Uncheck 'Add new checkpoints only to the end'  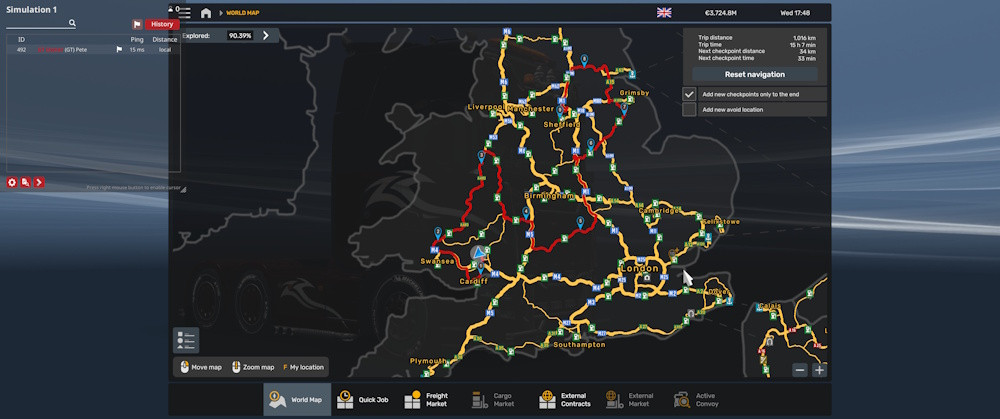[x=689, y=94]
